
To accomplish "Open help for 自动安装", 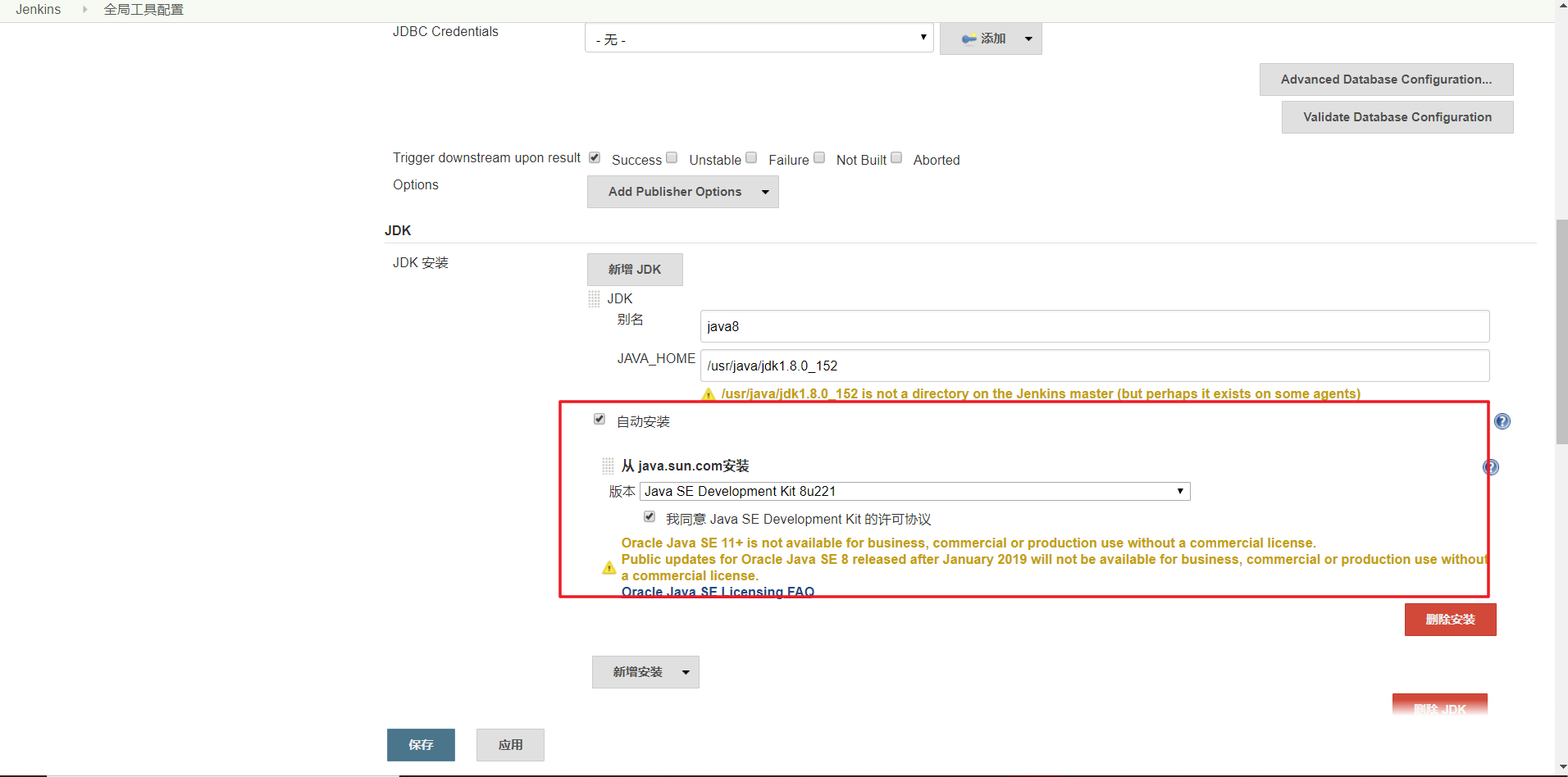I will click(x=1502, y=421).
